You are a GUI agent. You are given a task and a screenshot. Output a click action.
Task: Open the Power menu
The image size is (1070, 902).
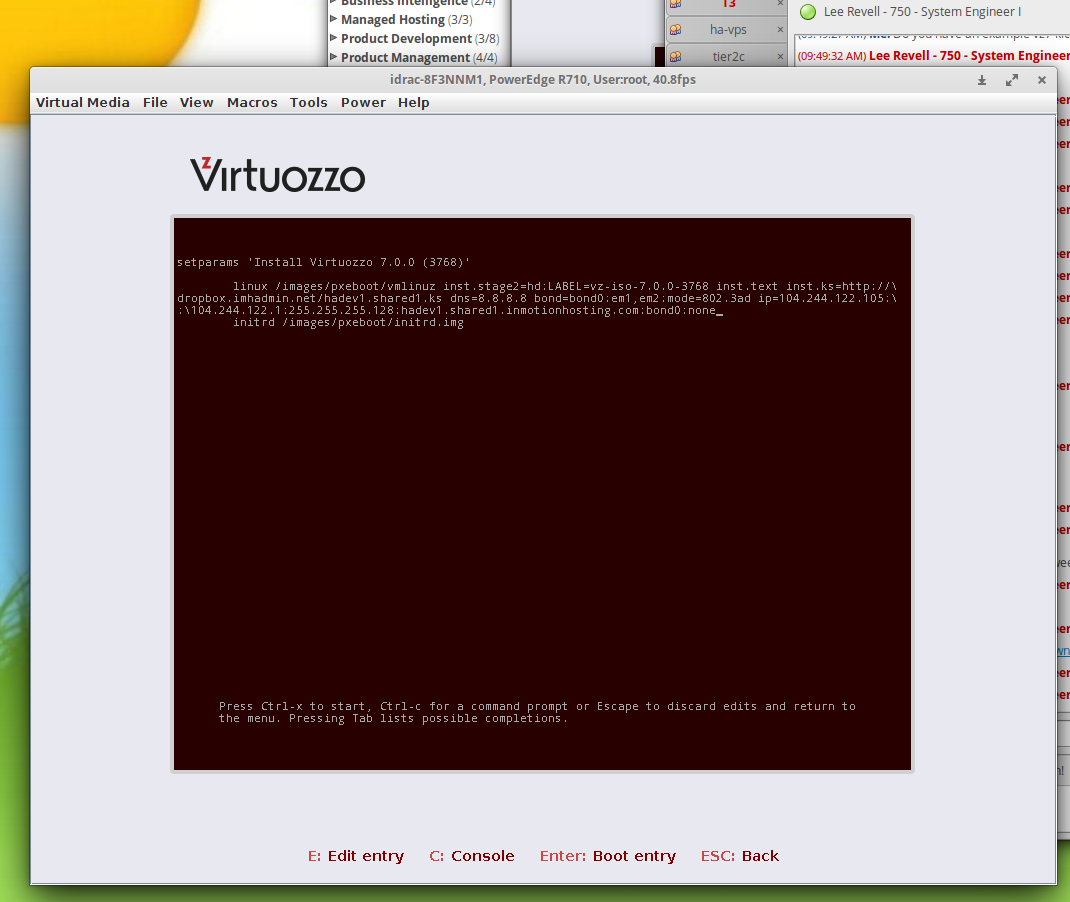click(x=363, y=102)
